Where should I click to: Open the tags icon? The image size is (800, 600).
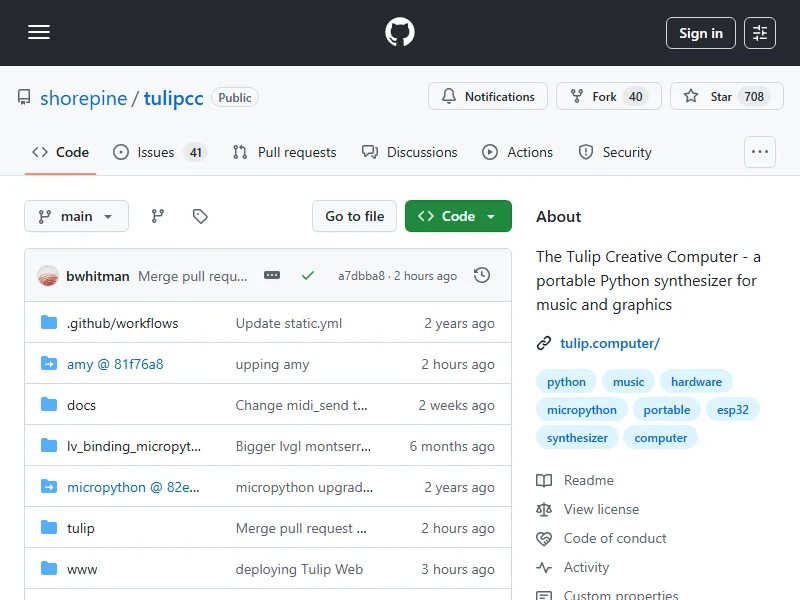click(200, 216)
